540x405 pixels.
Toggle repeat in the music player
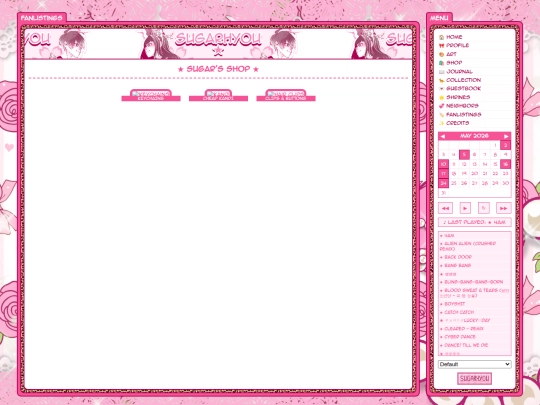tap(484, 208)
